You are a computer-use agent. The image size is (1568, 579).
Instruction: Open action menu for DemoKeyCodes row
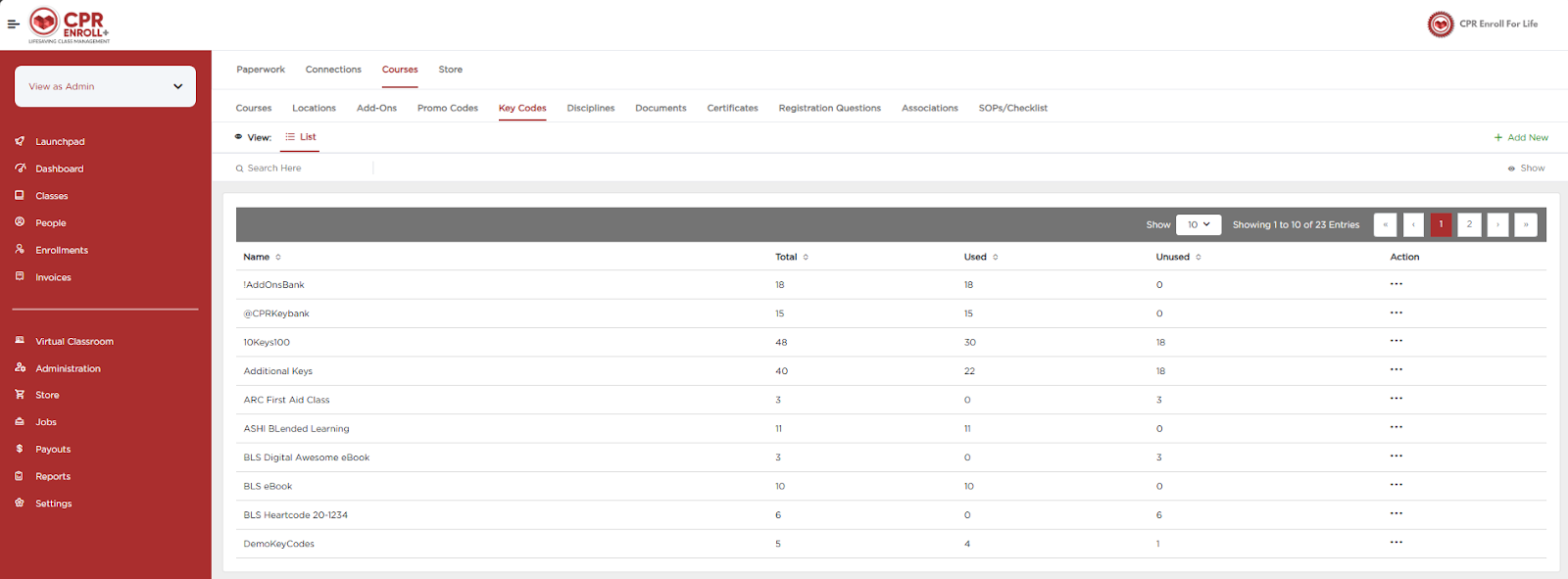(1396, 543)
